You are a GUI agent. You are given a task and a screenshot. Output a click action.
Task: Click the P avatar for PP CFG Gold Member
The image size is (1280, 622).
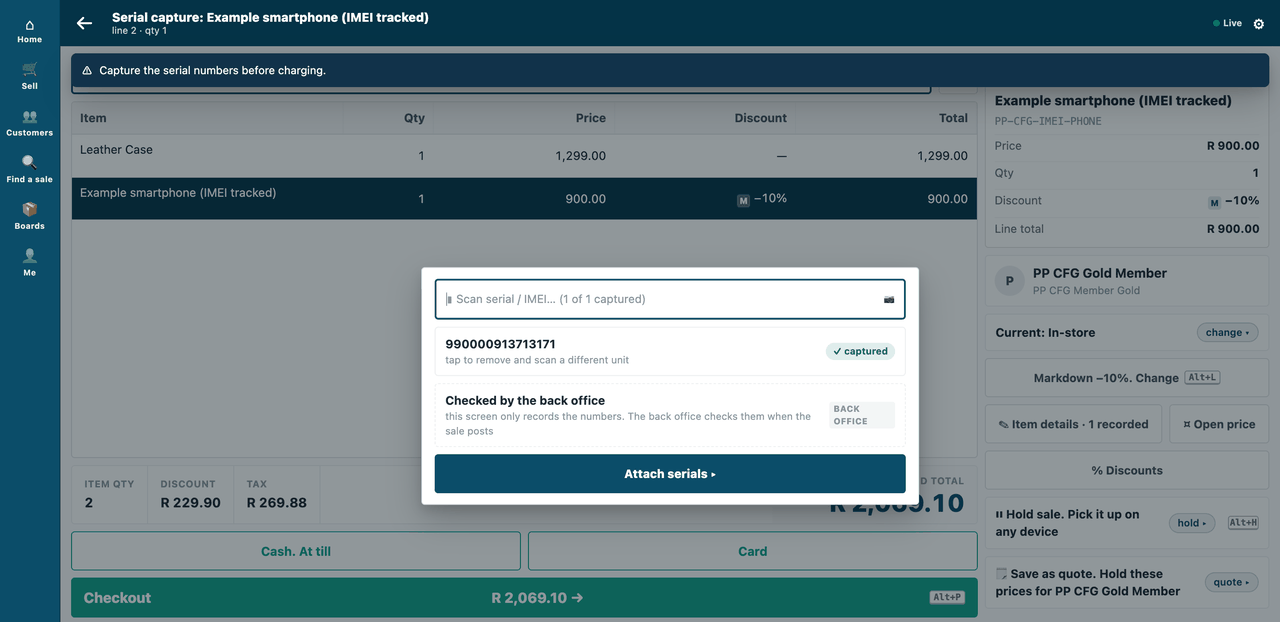tap(1010, 282)
